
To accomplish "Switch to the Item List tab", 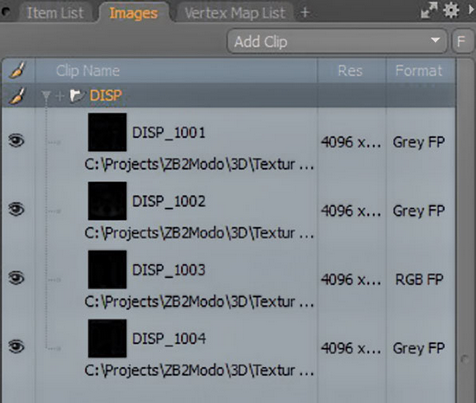I will tap(55, 13).
